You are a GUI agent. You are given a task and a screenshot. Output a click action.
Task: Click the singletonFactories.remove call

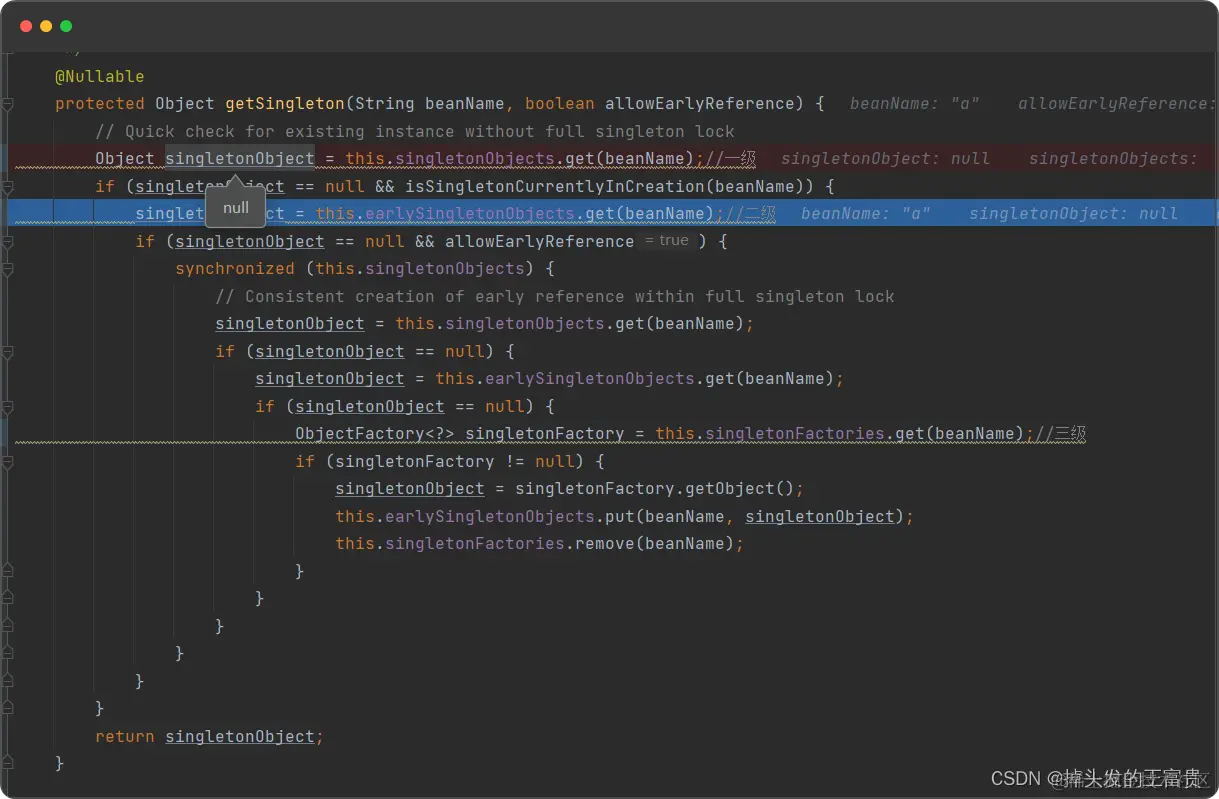click(510, 544)
